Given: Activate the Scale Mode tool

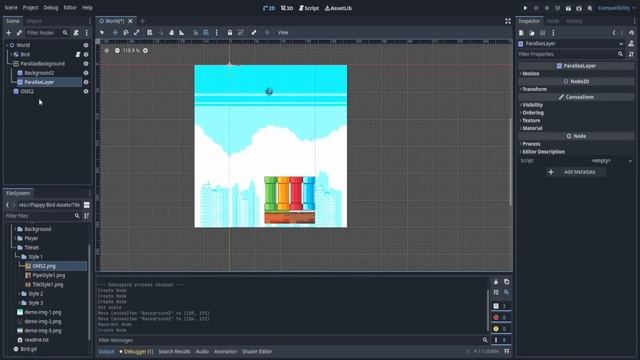Looking at the screenshot, I should tap(137, 33).
